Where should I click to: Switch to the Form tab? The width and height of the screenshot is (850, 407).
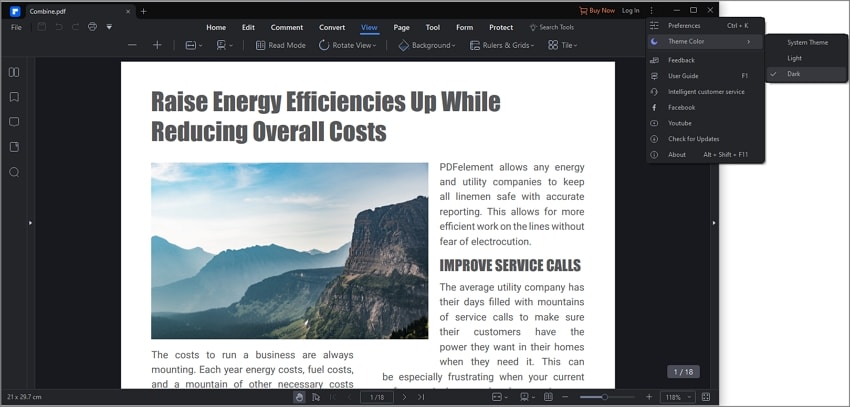465,27
